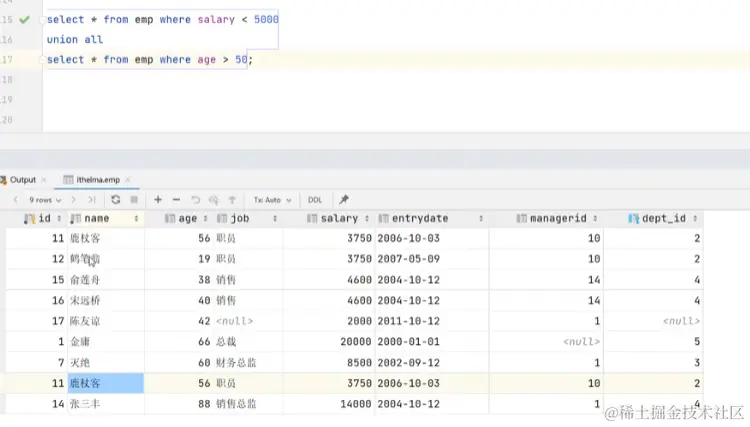Submit changes to database
Viewport: 750px width, 427px height.
(232, 200)
